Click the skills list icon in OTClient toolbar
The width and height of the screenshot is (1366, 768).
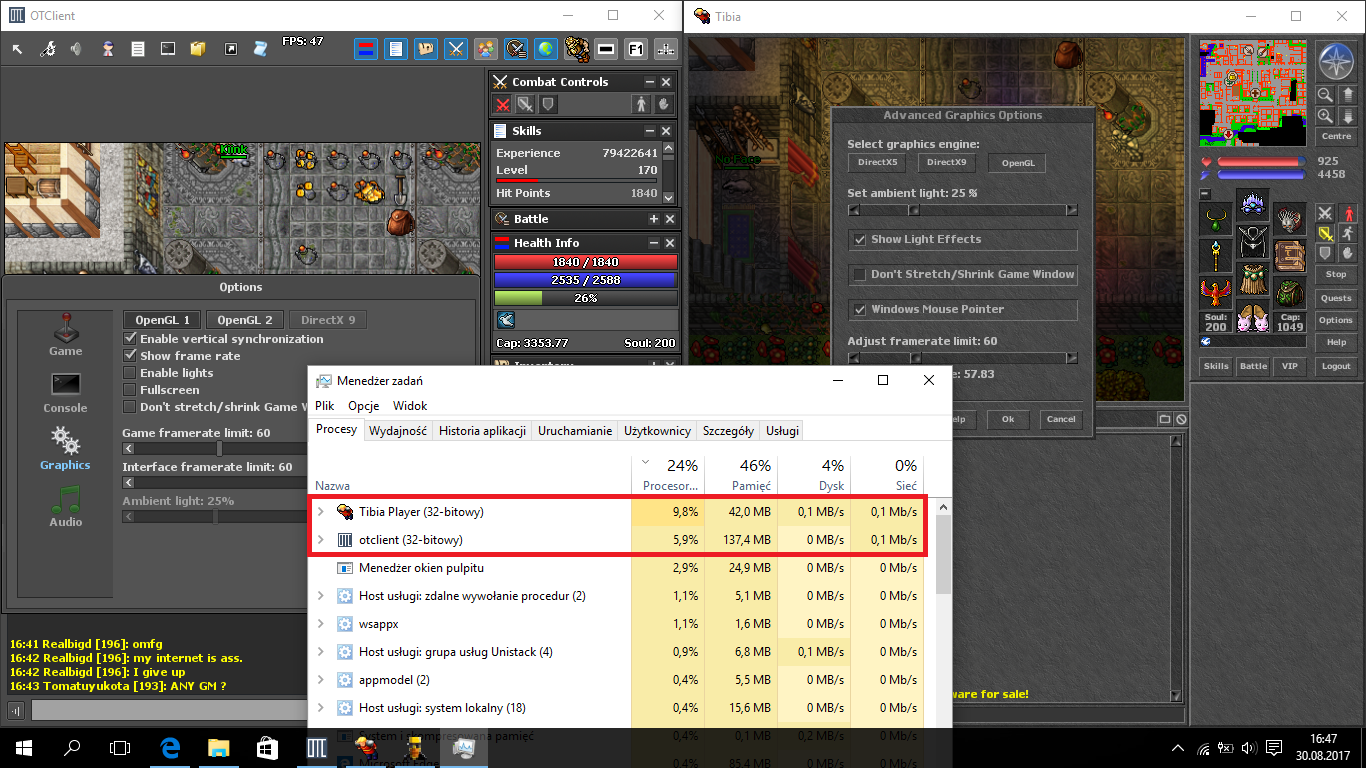(397, 48)
